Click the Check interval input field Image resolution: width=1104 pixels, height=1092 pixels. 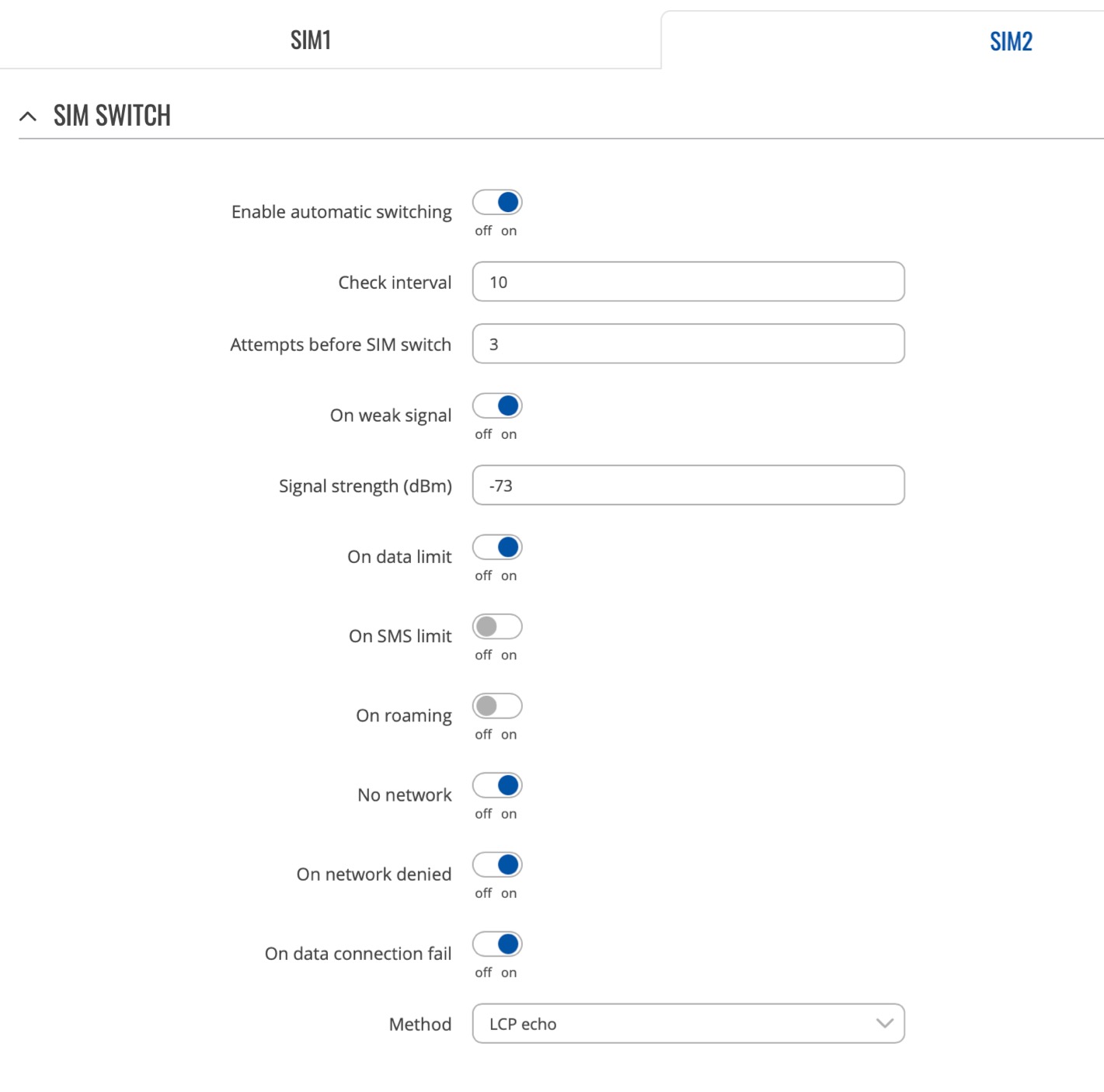[x=688, y=282]
